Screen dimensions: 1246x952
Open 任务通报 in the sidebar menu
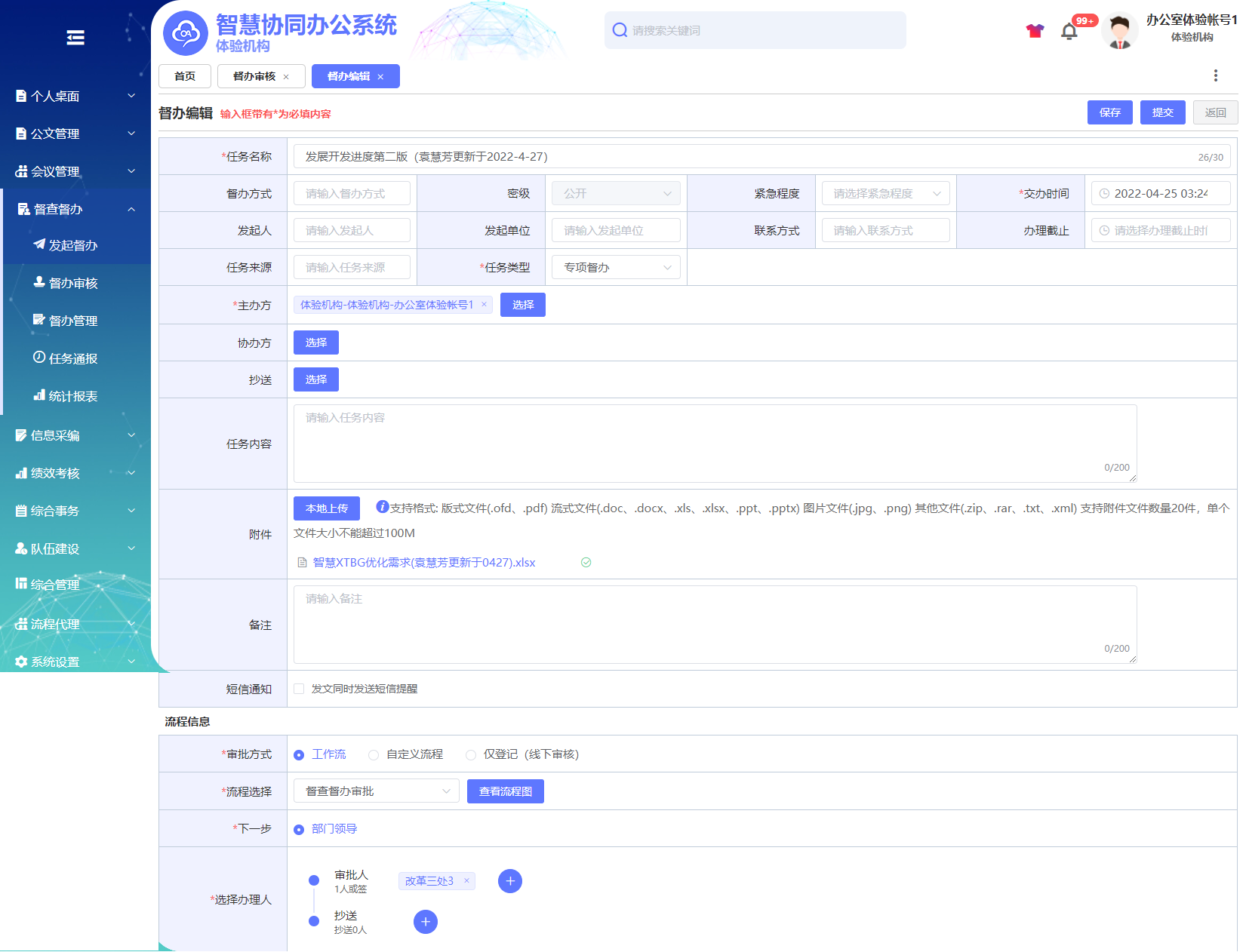[x=73, y=358]
